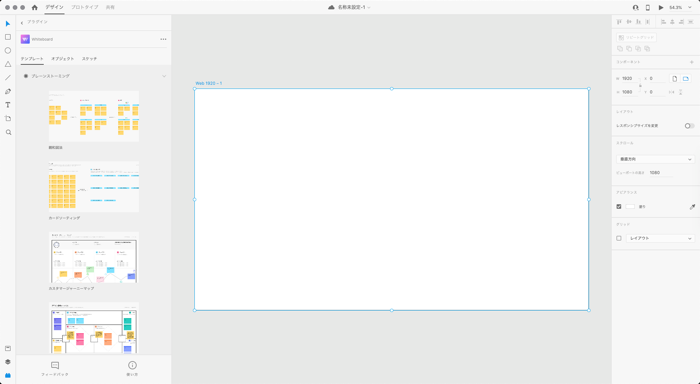Enable the layout grid checkbox

coord(619,238)
